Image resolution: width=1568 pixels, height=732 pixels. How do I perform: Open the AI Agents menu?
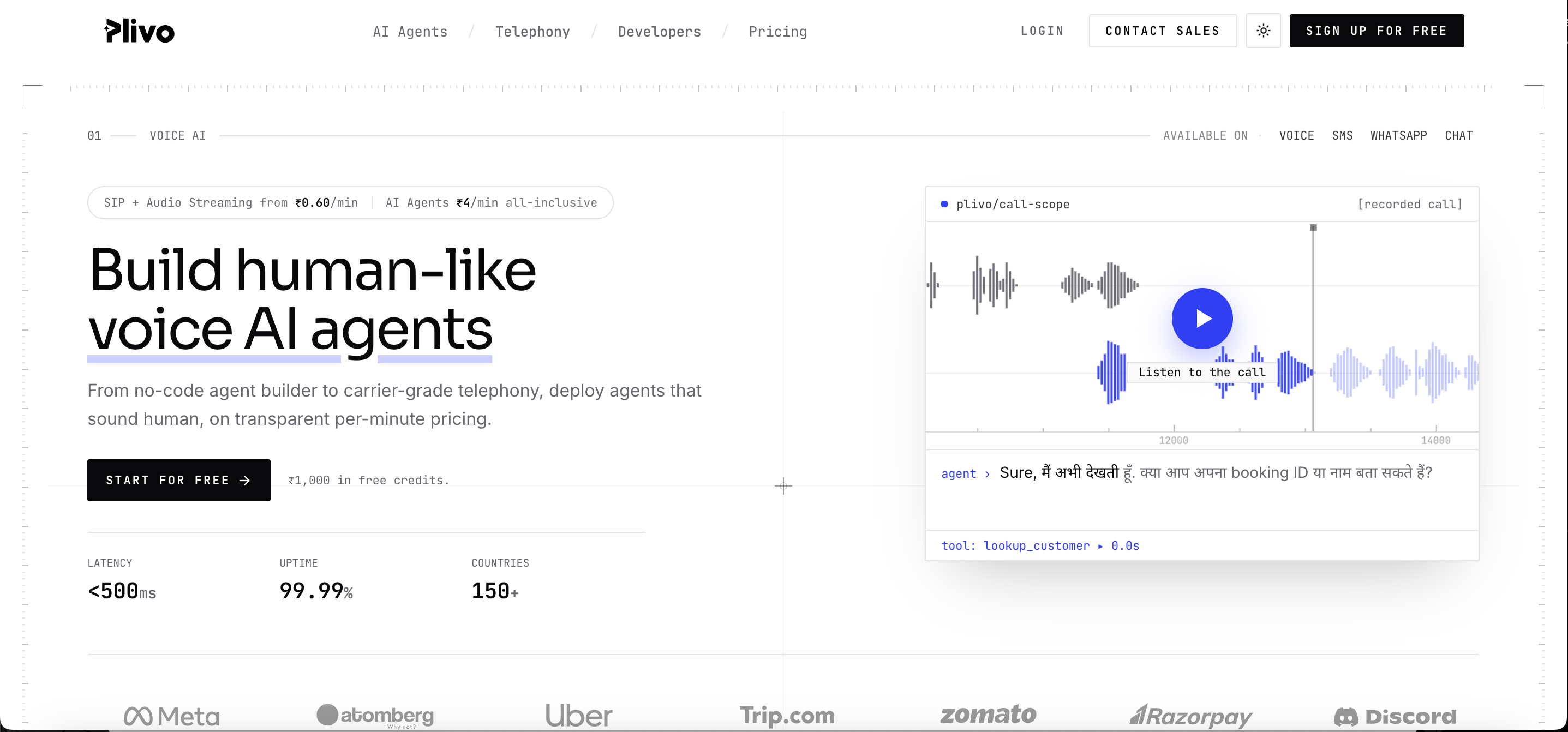[410, 32]
